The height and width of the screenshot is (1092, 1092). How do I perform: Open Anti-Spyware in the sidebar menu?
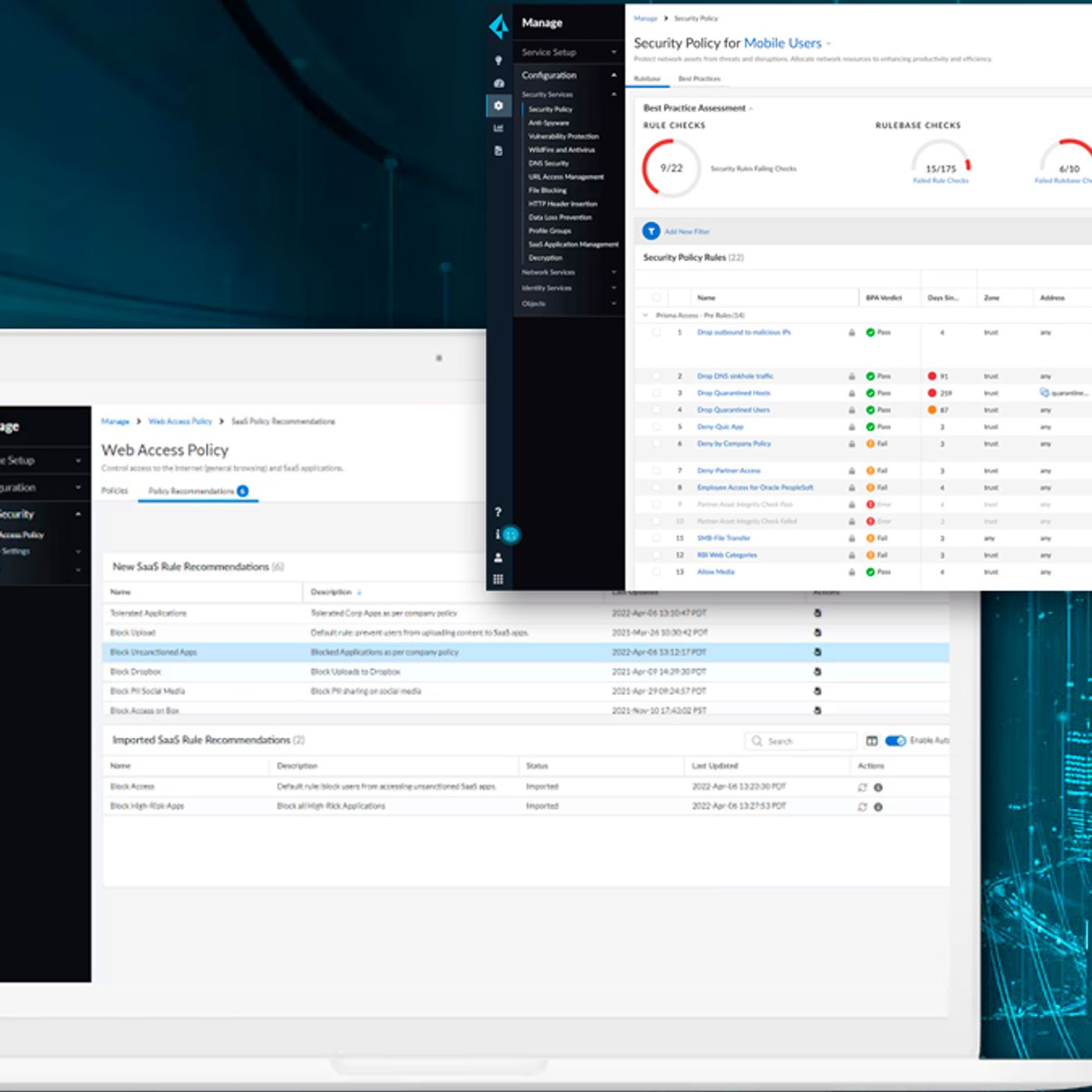(x=549, y=123)
